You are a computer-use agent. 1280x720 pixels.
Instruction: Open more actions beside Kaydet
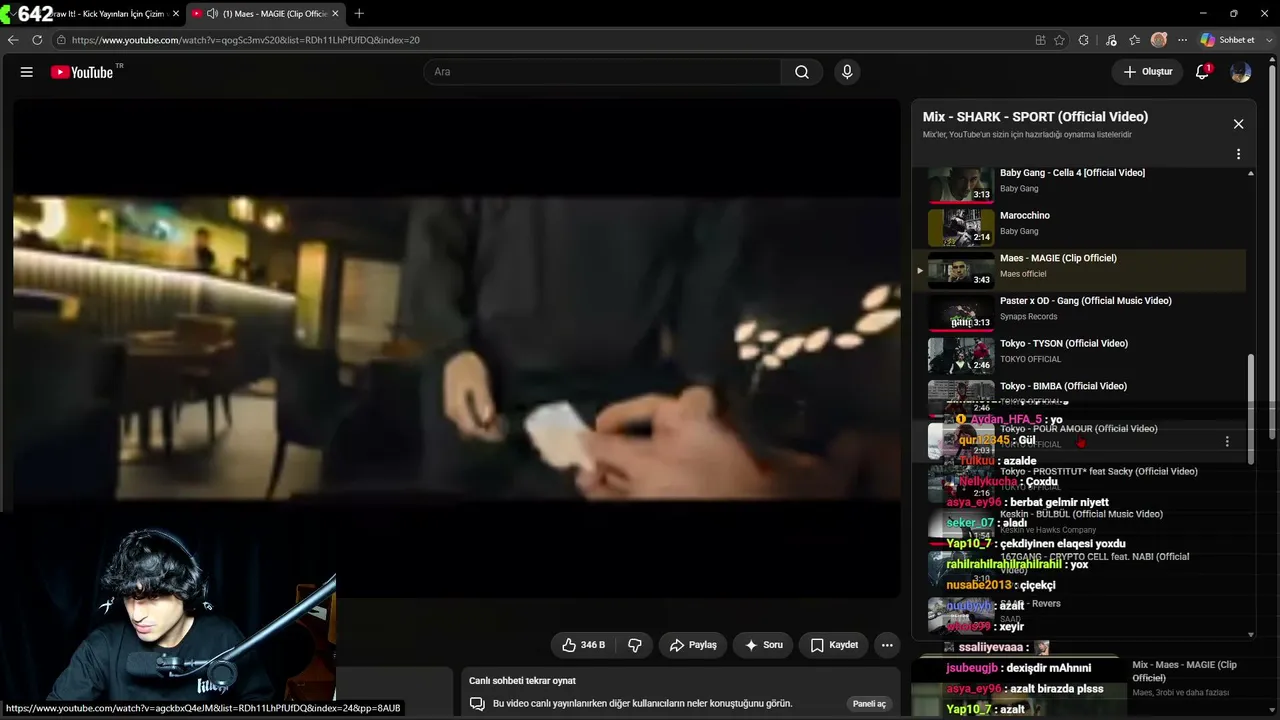pyautogui.click(x=886, y=645)
